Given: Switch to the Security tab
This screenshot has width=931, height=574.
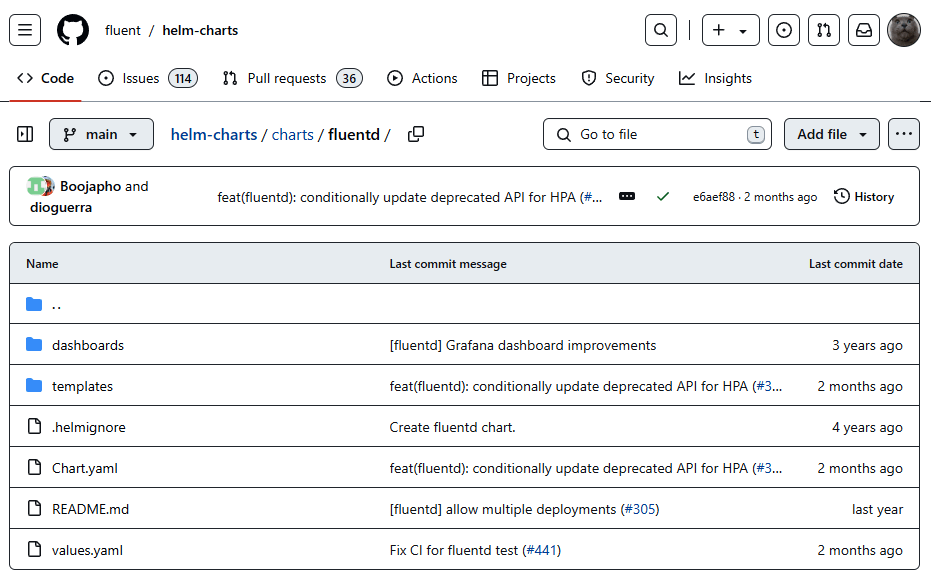Looking at the screenshot, I should (618, 78).
